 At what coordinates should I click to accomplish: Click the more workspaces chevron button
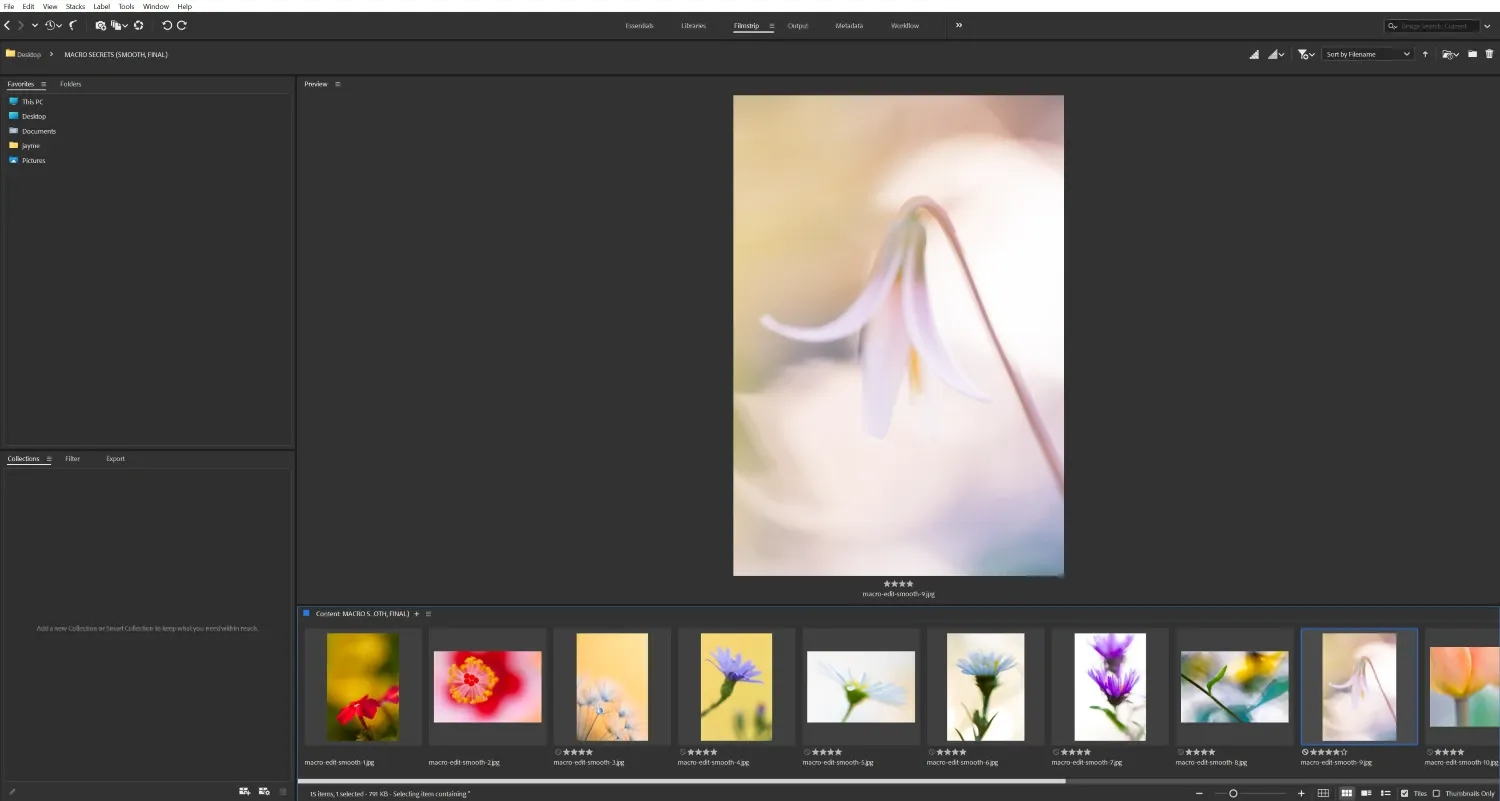click(958, 25)
